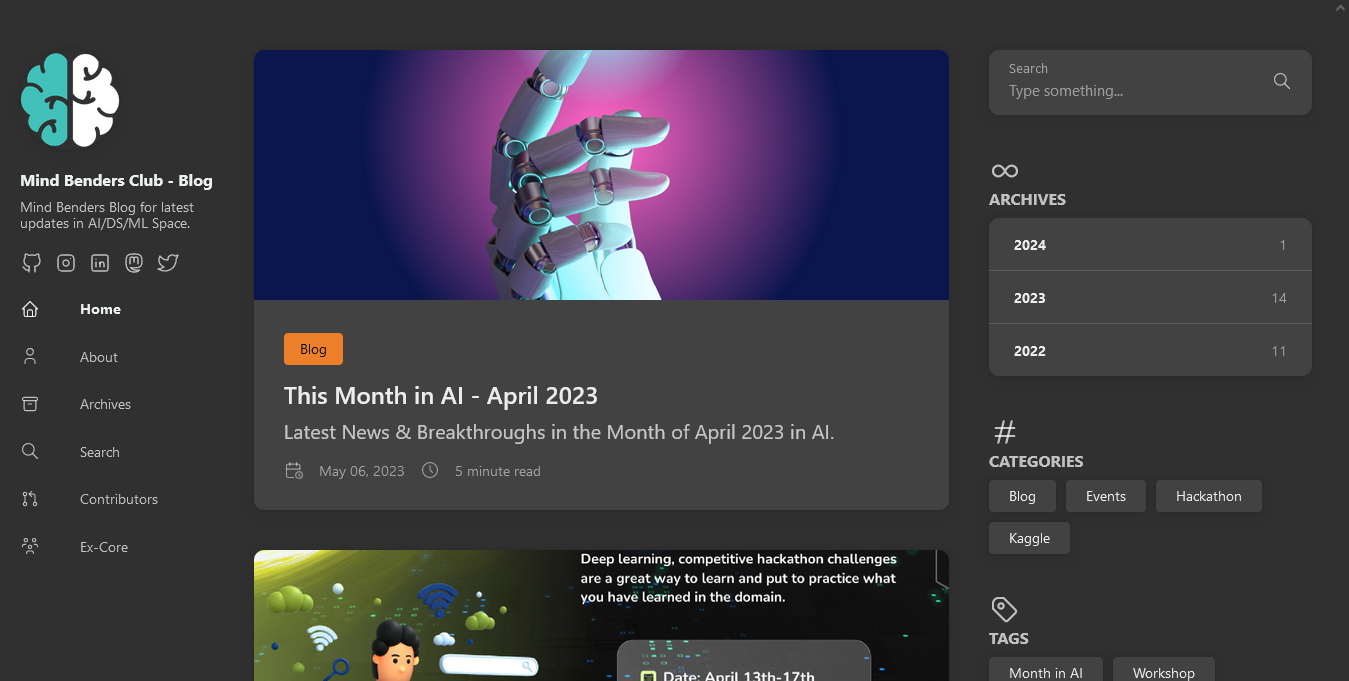Open the Instagram social icon
The width and height of the screenshot is (1349, 681).
[66, 263]
